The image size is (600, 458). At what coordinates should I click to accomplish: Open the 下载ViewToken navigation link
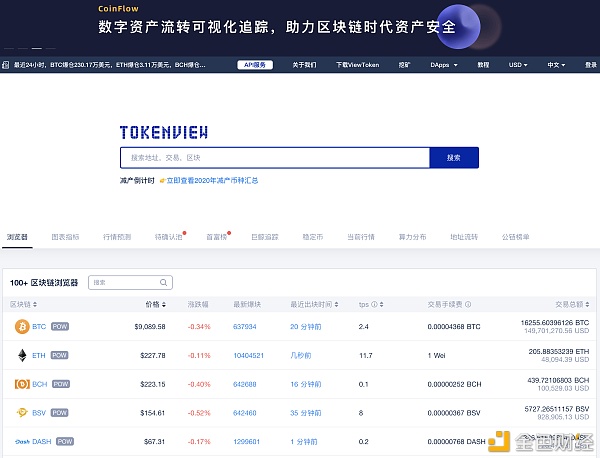(358, 65)
